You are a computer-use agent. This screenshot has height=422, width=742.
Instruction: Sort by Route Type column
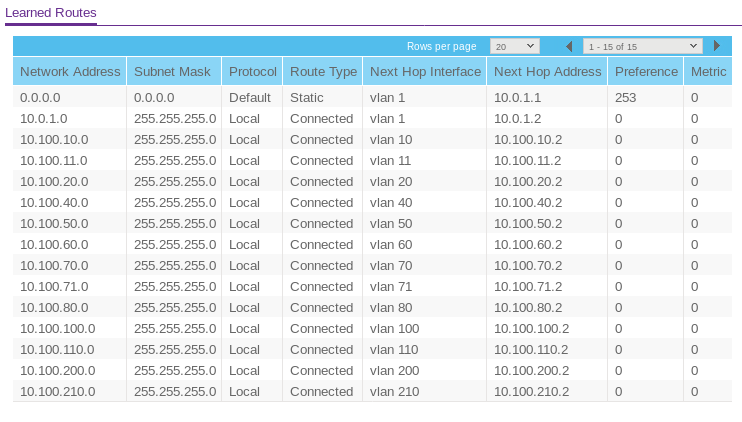coord(323,71)
